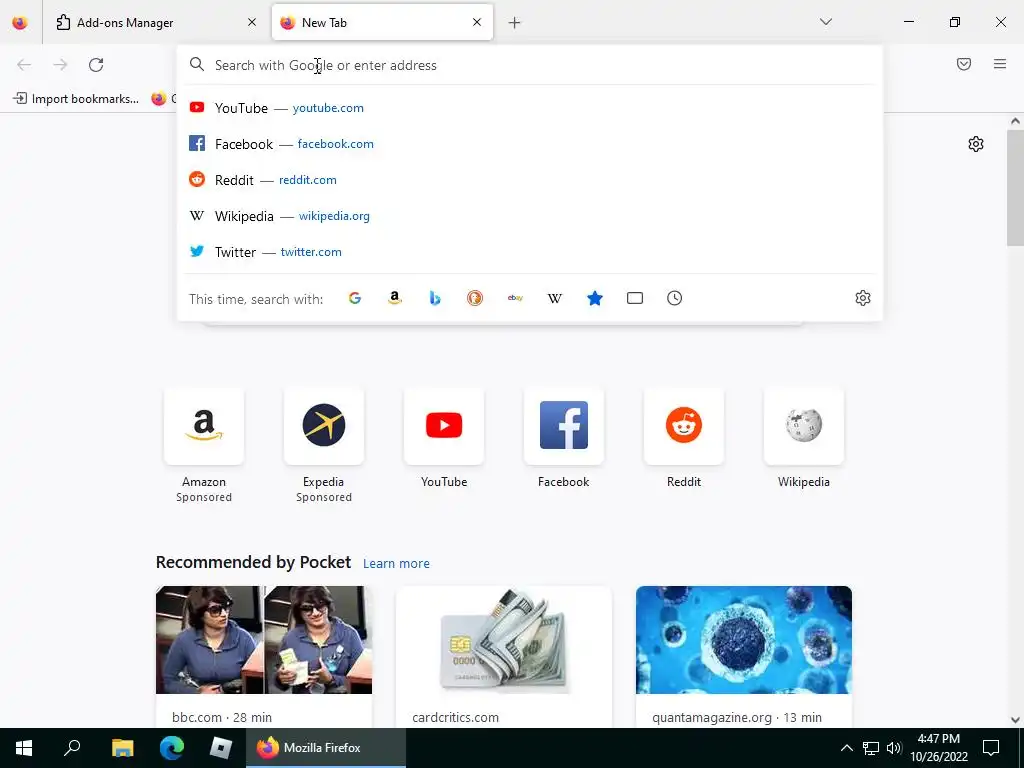Click scrollbar down arrow at bottom
The height and width of the screenshot is (768, 1024).
point(1015,720)
